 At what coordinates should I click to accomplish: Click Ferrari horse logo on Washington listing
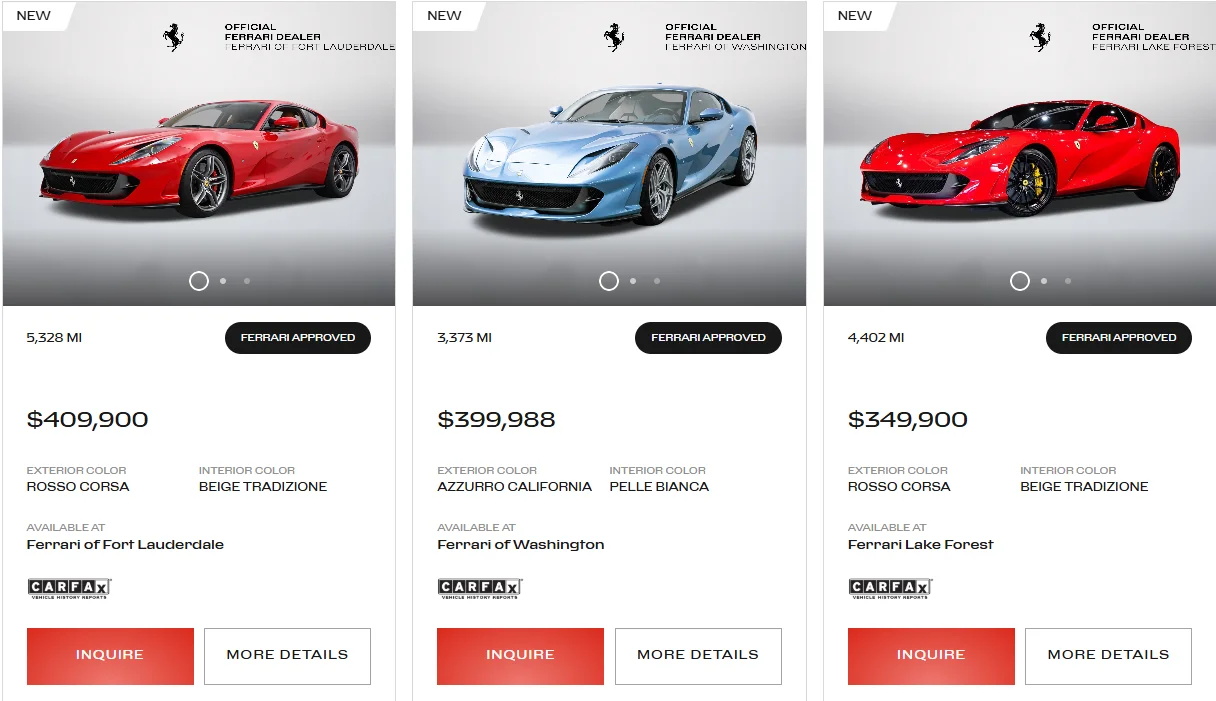click(x=614, y=38)
